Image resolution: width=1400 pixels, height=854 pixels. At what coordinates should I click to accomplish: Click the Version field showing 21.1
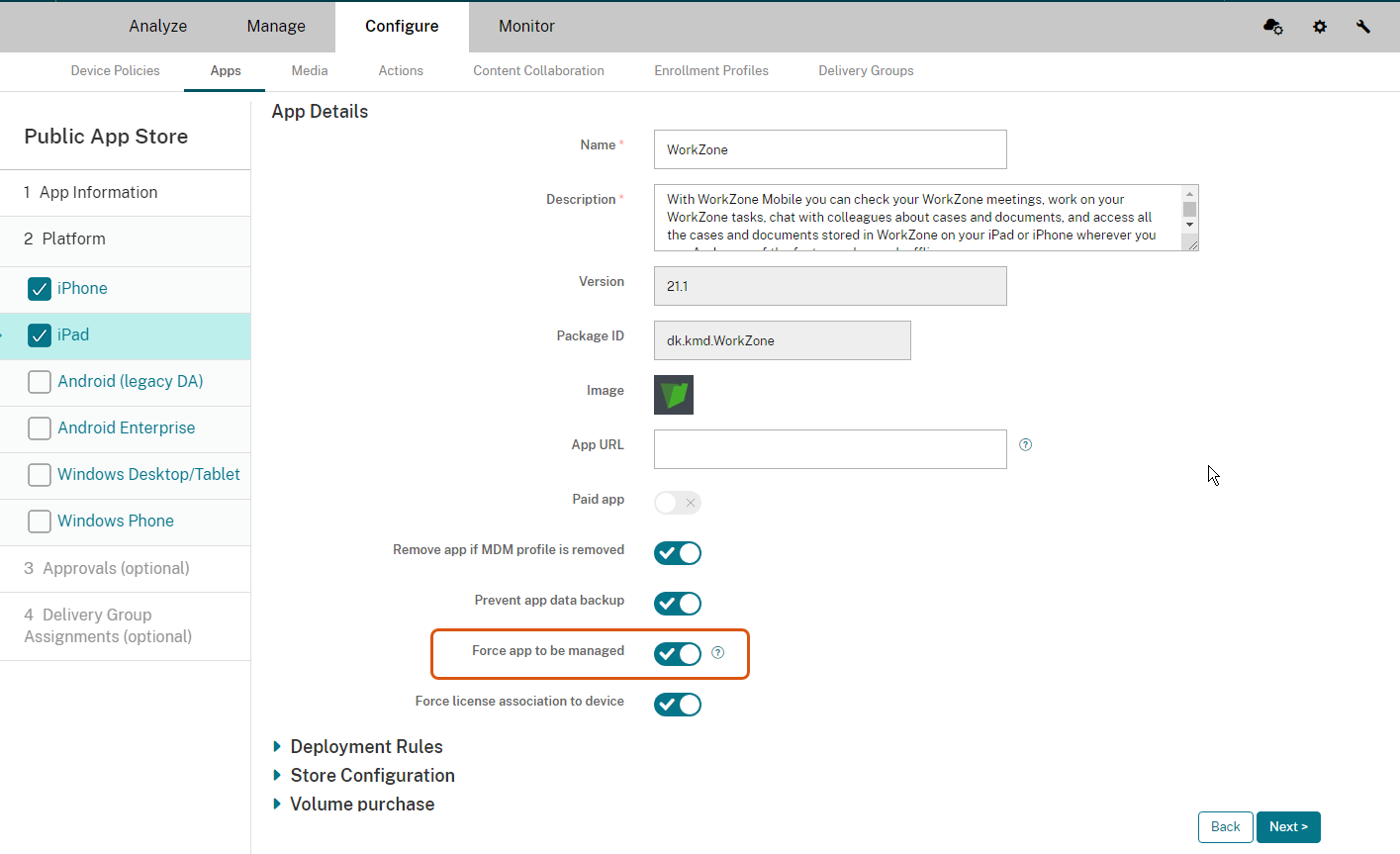830,286
